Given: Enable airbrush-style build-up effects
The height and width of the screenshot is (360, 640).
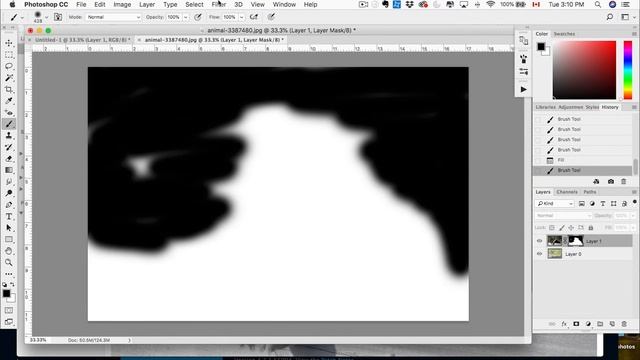Looking at the screenshot, I should [253, 17].
